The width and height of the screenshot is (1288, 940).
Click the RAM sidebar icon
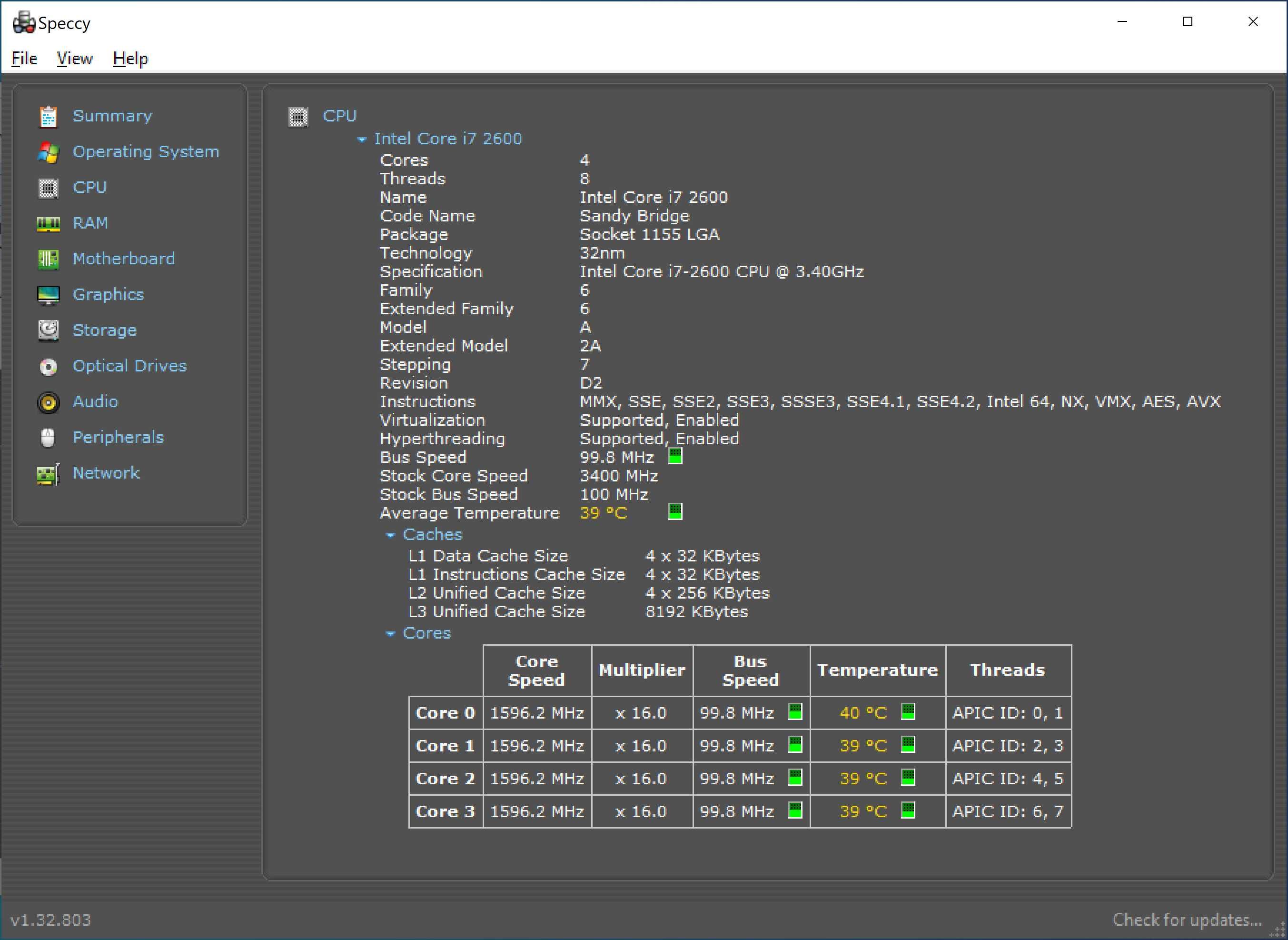pyautogui.click(x=50, y=222)
